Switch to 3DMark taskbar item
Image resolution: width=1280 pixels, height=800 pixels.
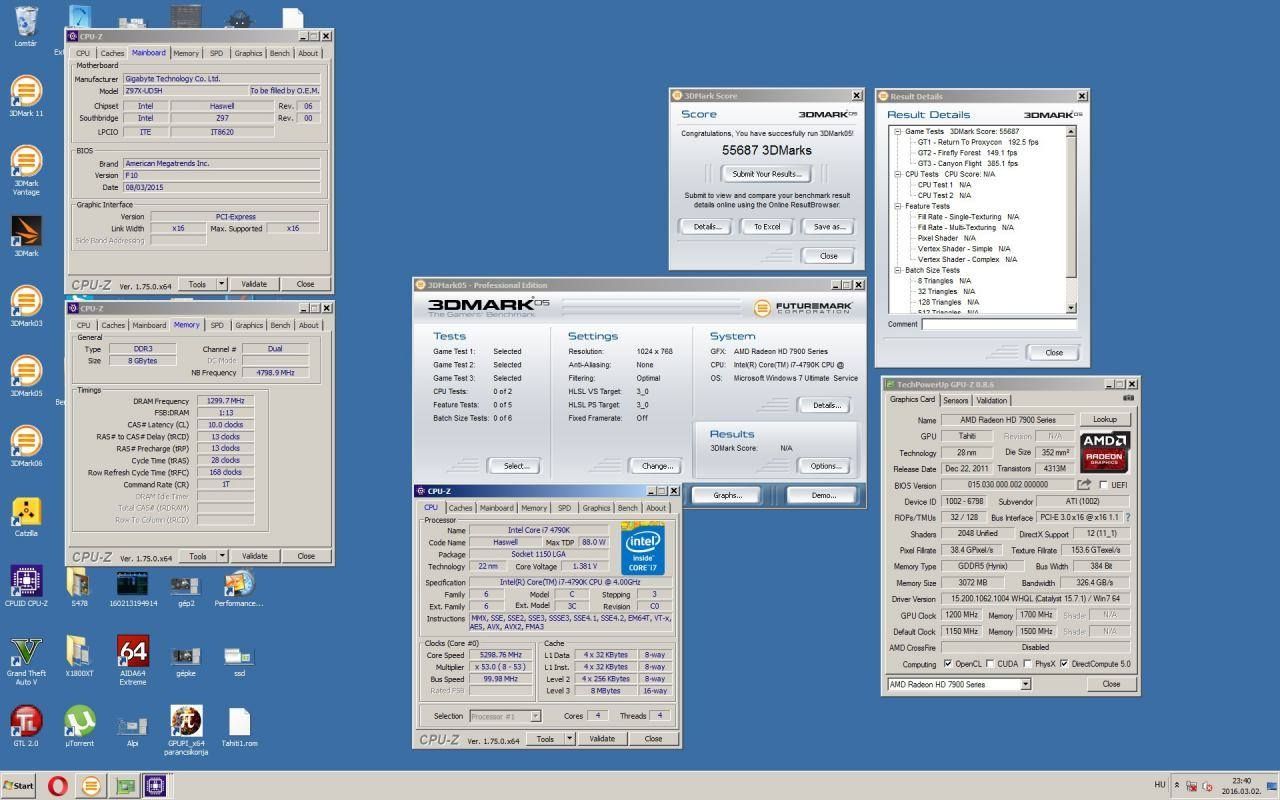(90, 786)
